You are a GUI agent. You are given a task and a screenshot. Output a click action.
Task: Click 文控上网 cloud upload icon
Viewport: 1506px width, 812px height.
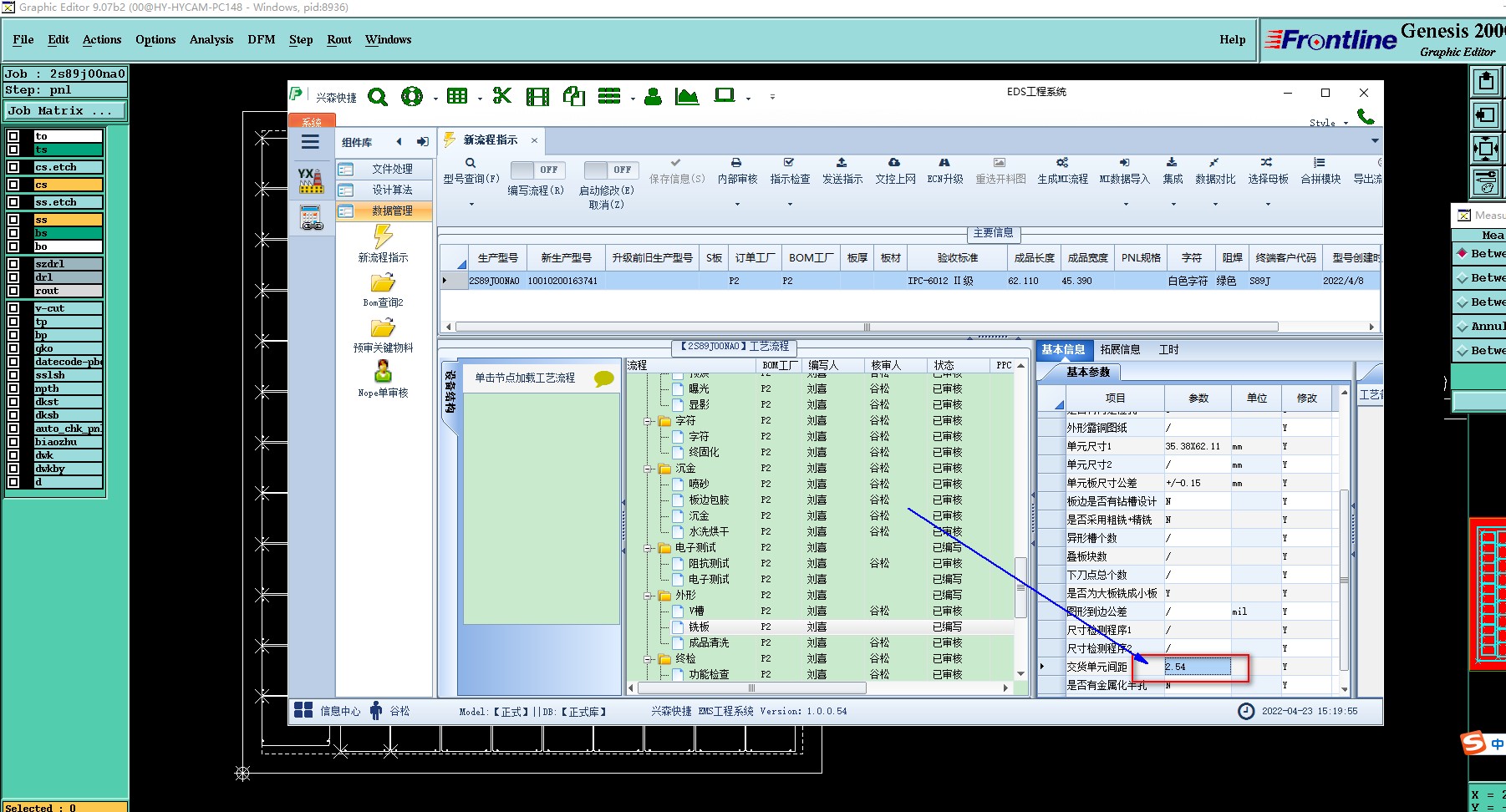894,163
